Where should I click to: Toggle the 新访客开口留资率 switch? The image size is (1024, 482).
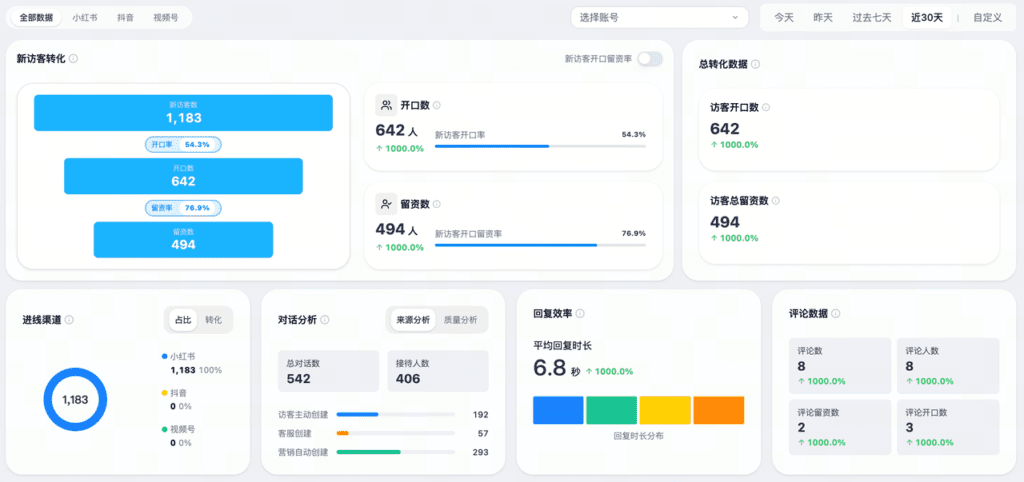point(649,59)
